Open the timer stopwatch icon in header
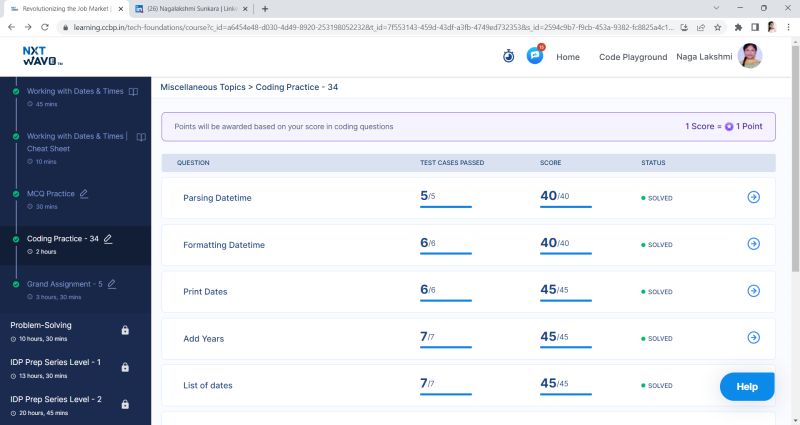Screen dimensions: 800x425 [508, 56]
